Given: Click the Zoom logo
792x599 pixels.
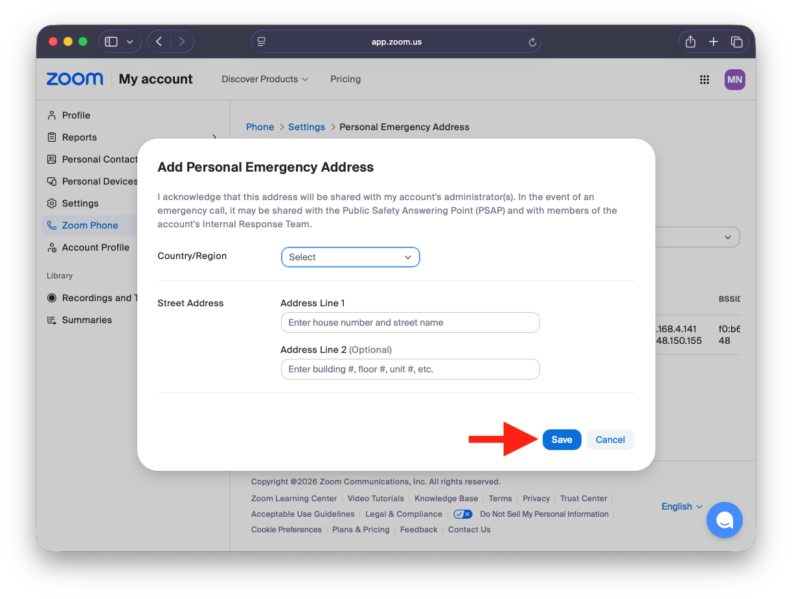Looking at the screenshot, I should (x=75, y=79).
